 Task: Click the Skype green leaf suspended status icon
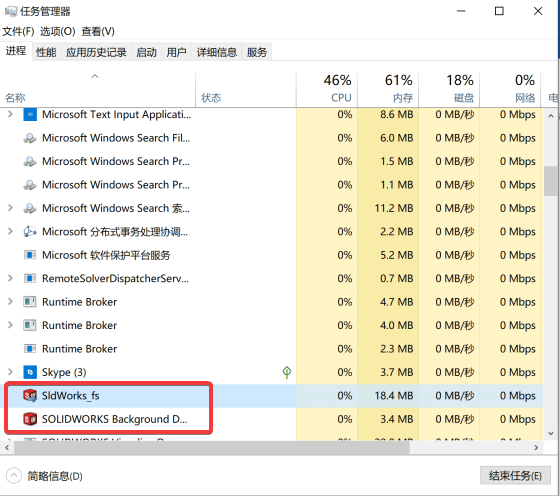(x=286, y=372)
